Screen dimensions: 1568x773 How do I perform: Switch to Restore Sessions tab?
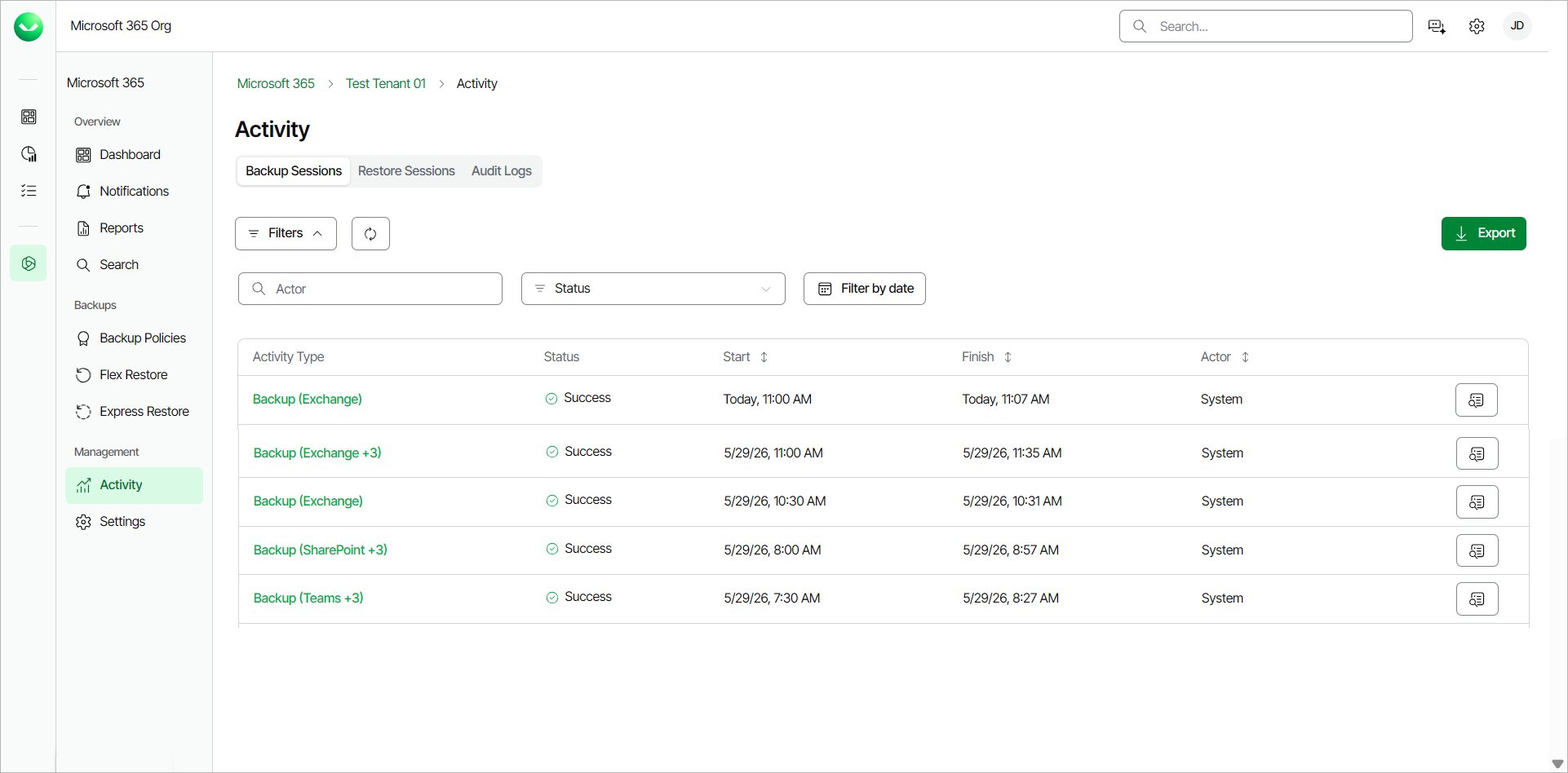[x=406, y=171]
